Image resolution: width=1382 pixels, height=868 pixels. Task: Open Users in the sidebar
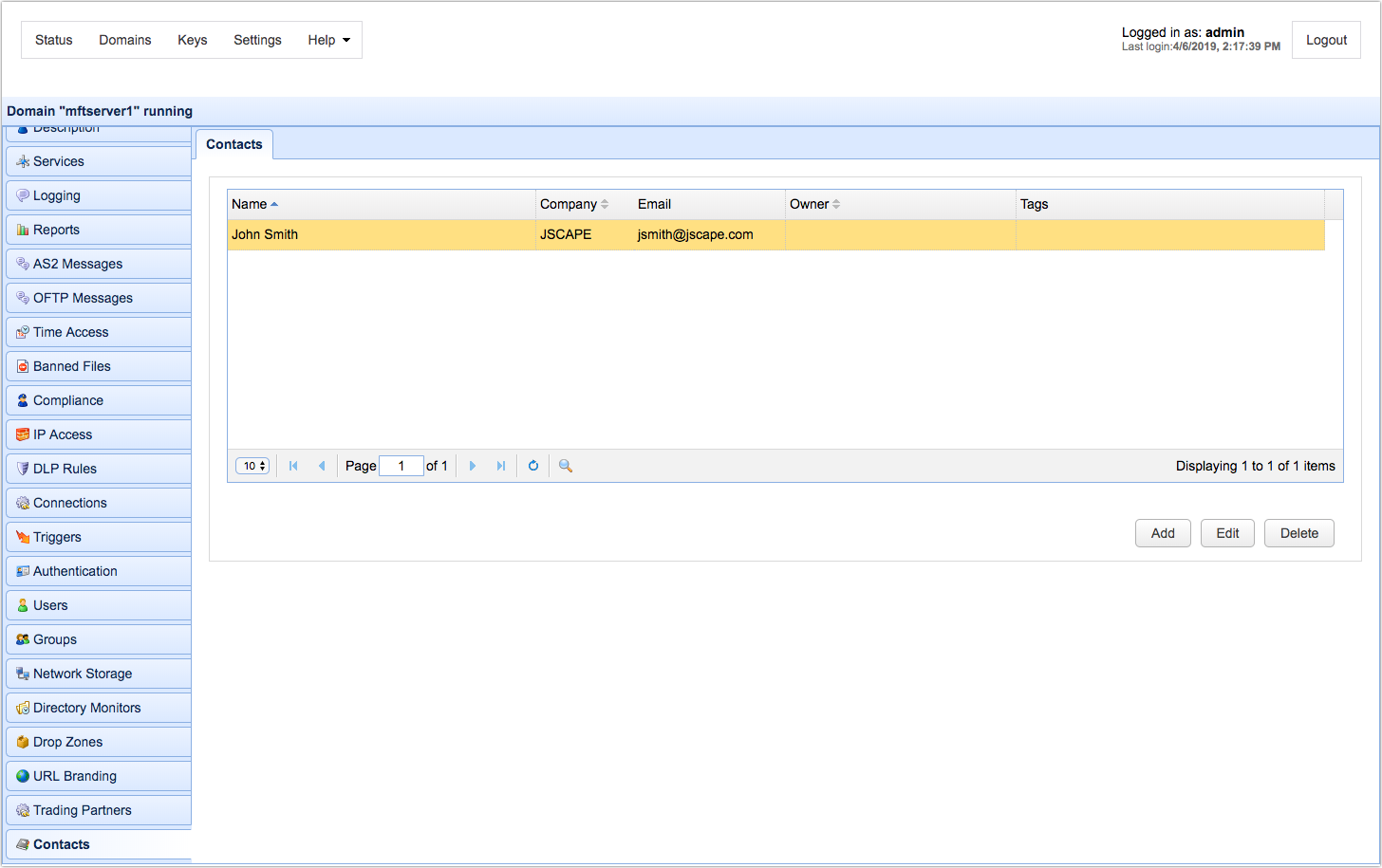99,605
